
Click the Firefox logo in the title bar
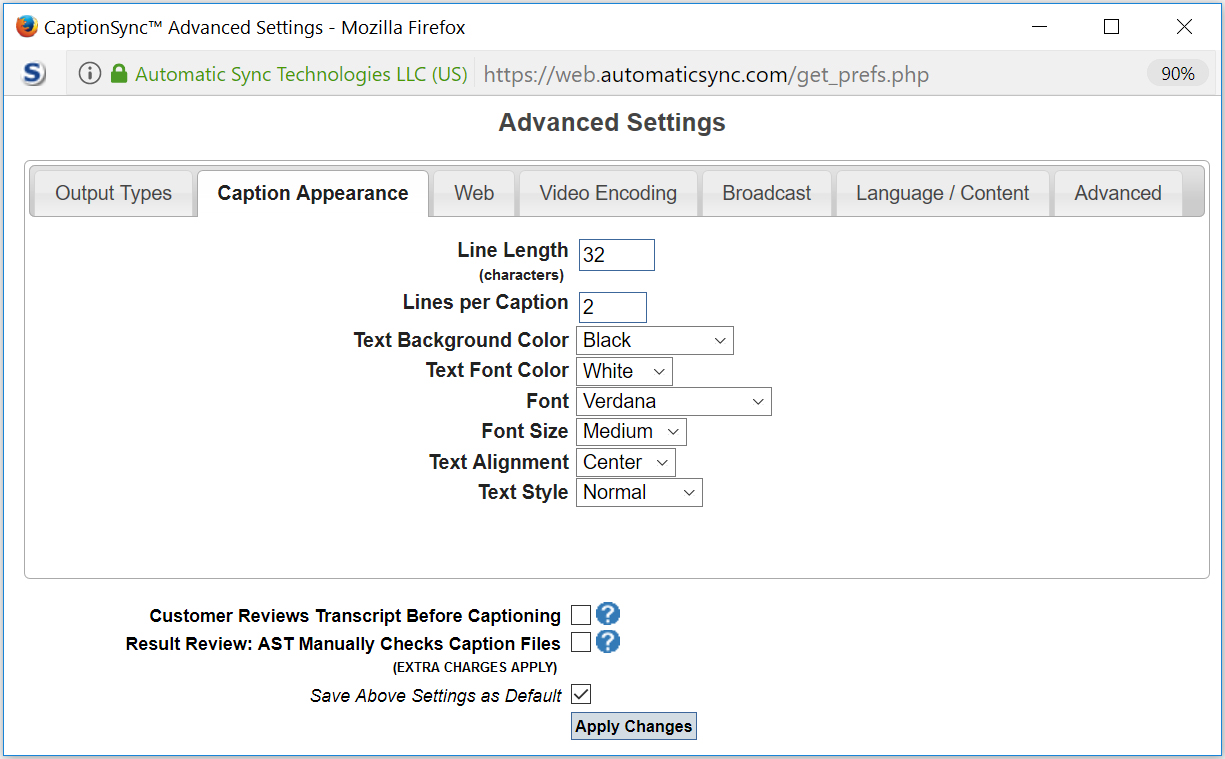(x=26, y=27)
